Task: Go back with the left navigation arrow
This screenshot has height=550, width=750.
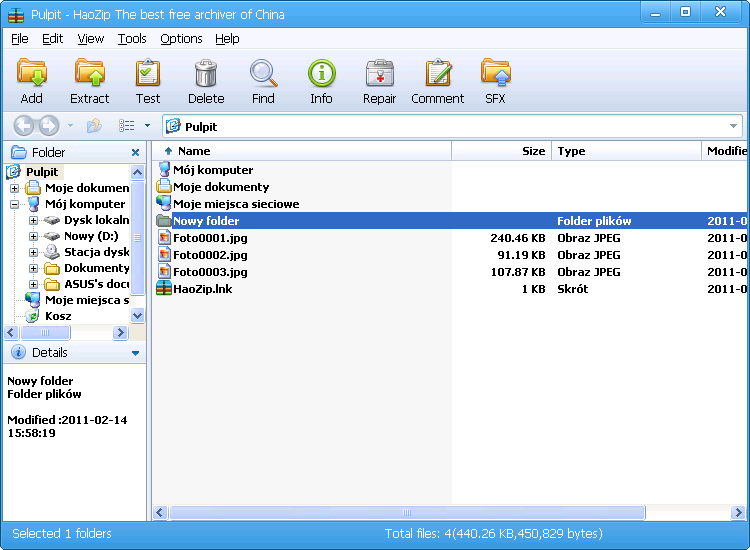Action: [24, 126]
